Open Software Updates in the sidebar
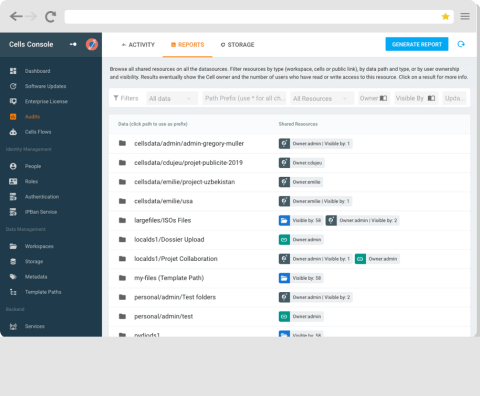Screen dimensions: 480x396 (x=45, y=86)
